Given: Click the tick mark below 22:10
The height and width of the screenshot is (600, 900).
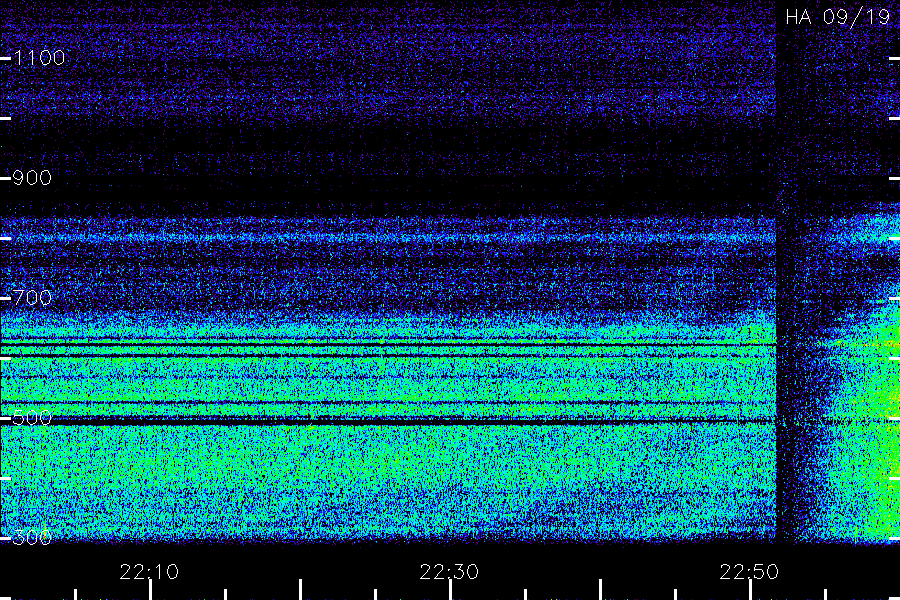Looking at the screenshot, I should 150,590.
